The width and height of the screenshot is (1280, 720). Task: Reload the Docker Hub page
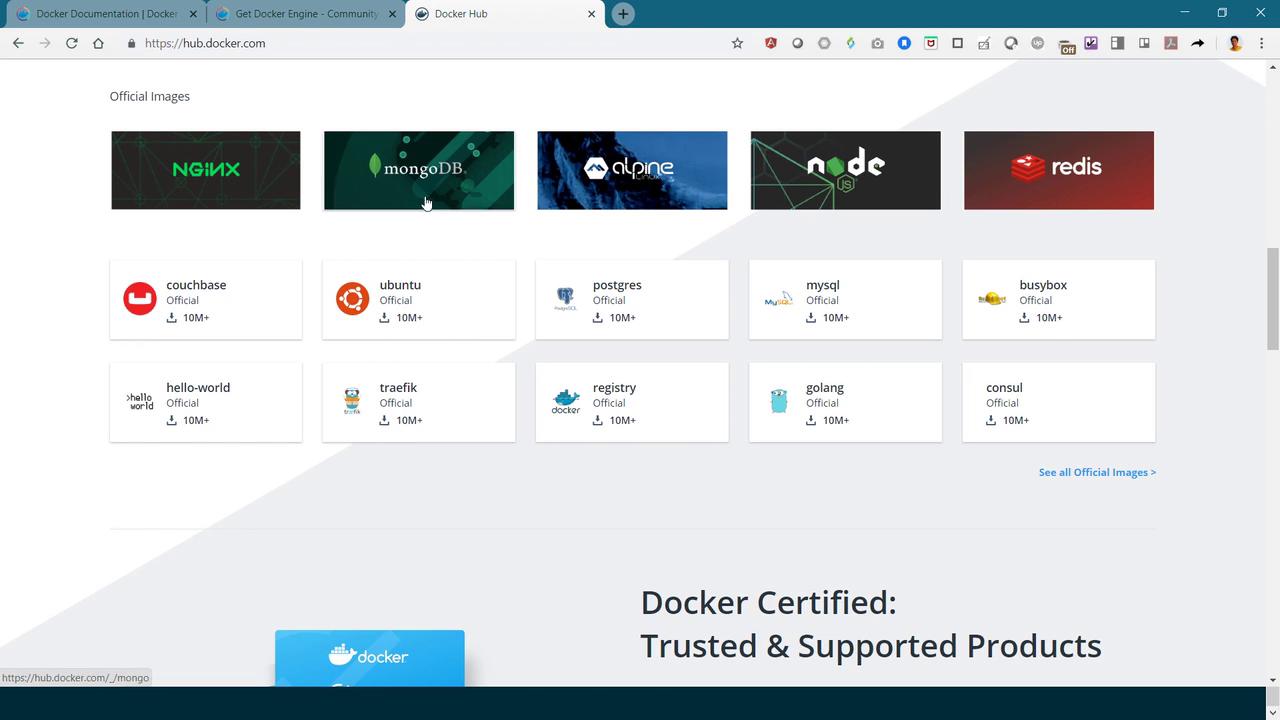click(x=72, y=43)
